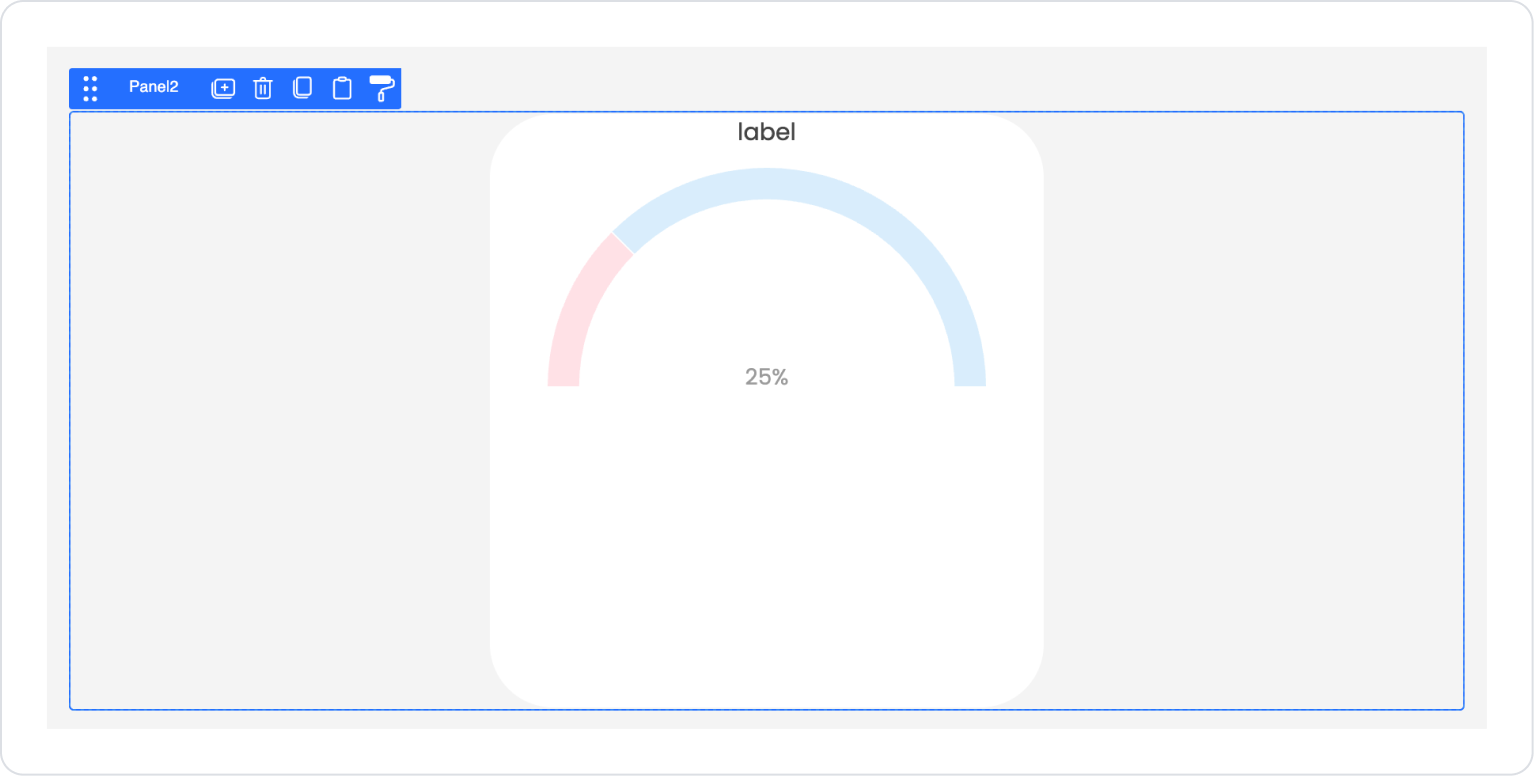Grab the Panel2 drag handle dots
This screenshot has height=776, width=1534.
[90, 88]
